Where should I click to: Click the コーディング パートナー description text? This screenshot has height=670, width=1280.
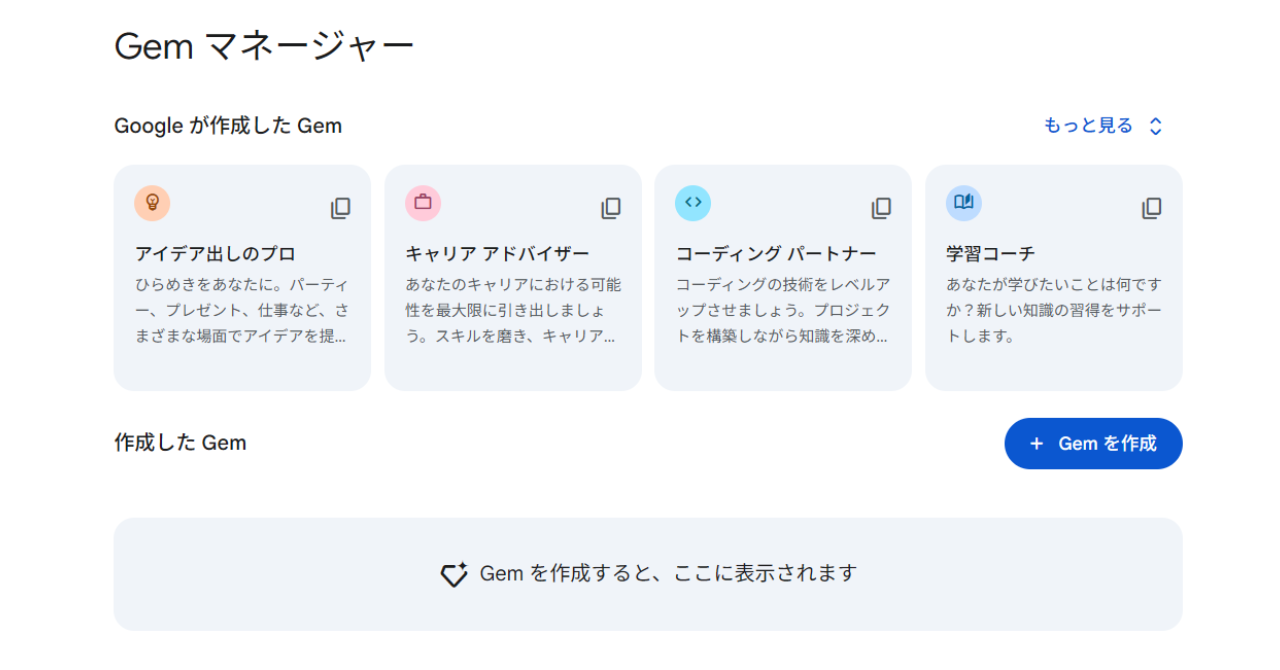[782, 310]
